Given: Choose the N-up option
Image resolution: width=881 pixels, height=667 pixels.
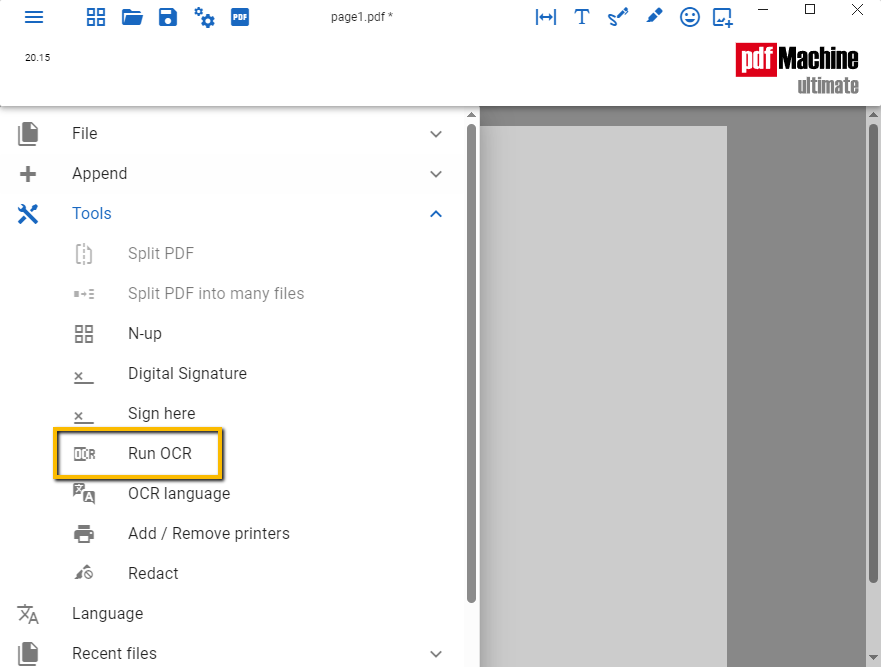Looking at the screenshot, I should [145, 334].
